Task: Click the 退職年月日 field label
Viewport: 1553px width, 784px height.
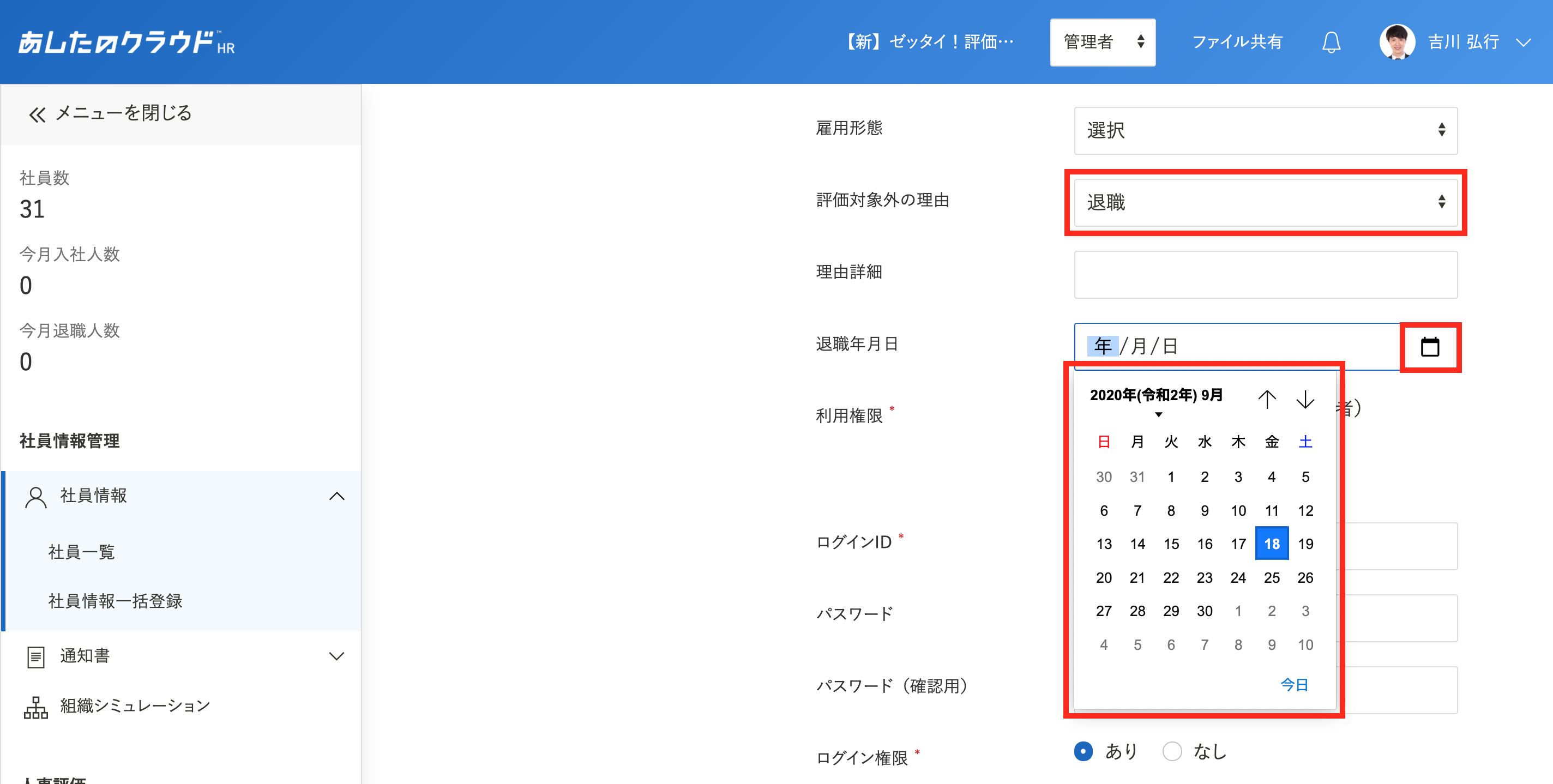Action: [857, 344]
